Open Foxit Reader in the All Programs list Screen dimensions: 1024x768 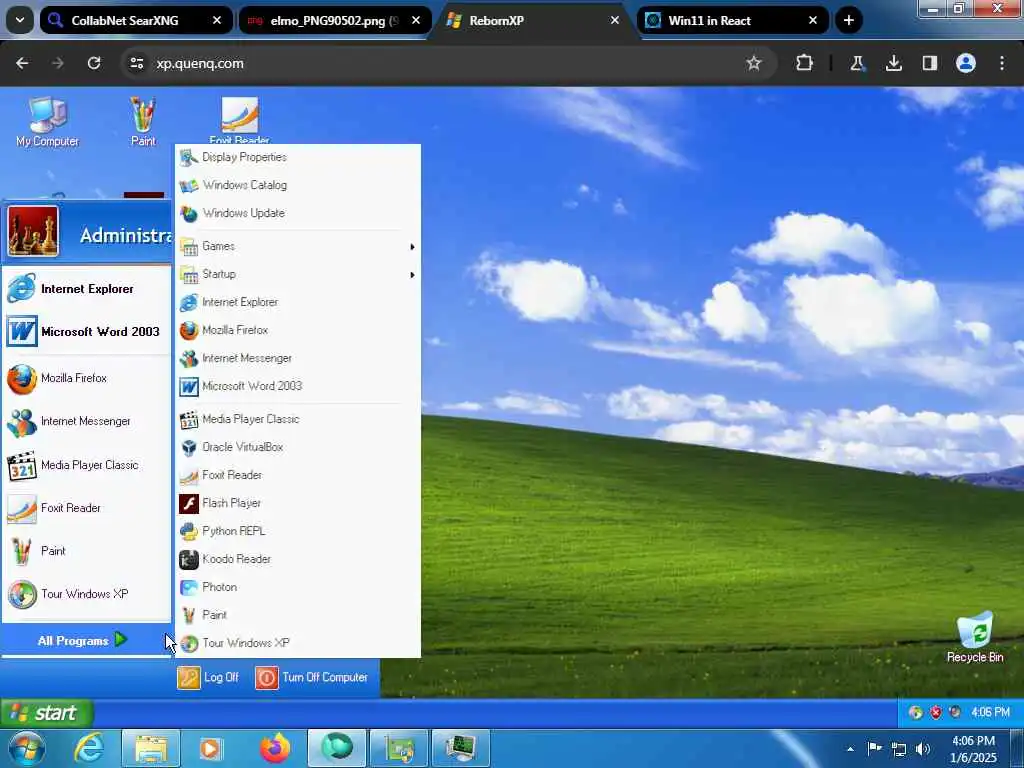click(x=298, y=475)
